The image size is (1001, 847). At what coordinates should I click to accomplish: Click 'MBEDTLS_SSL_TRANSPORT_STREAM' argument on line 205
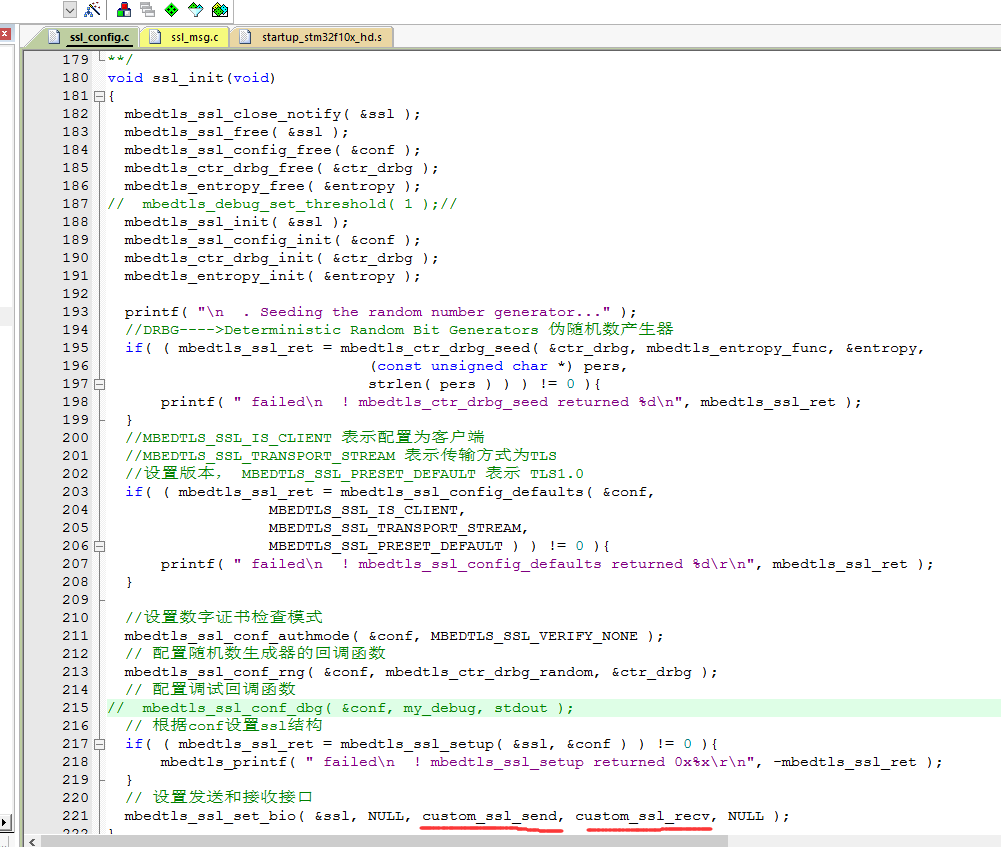click(395, 528)
